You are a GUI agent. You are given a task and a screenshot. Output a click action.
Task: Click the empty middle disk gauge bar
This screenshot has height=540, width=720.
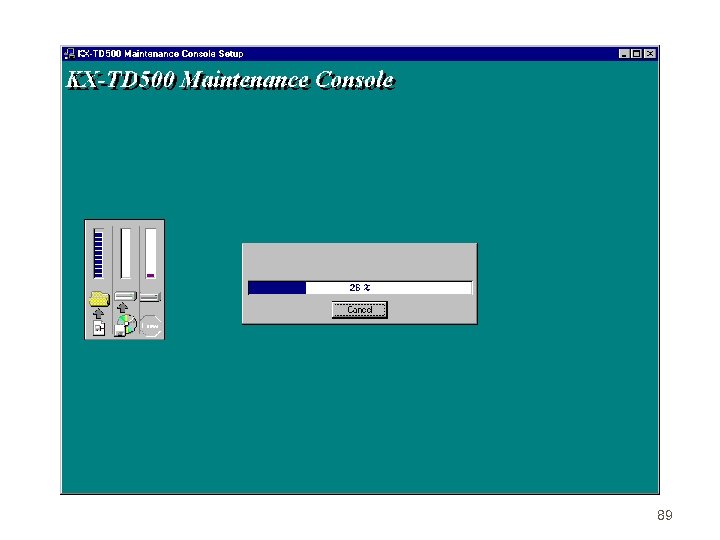pos(125,253)
